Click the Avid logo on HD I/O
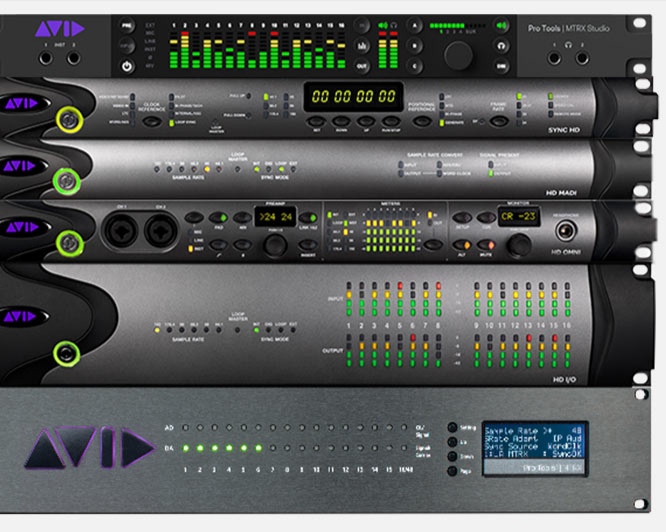Viewport: 666px width, 532px height. [x=20, y=316]
